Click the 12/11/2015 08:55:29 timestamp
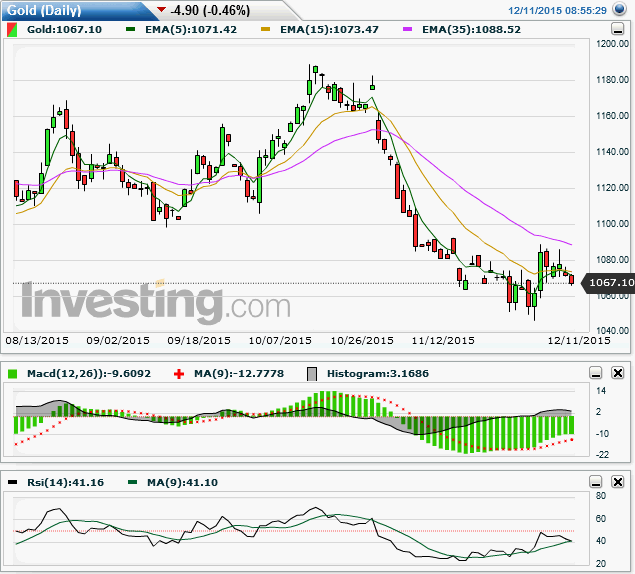 pyautogui.click(x=557, y=11)
